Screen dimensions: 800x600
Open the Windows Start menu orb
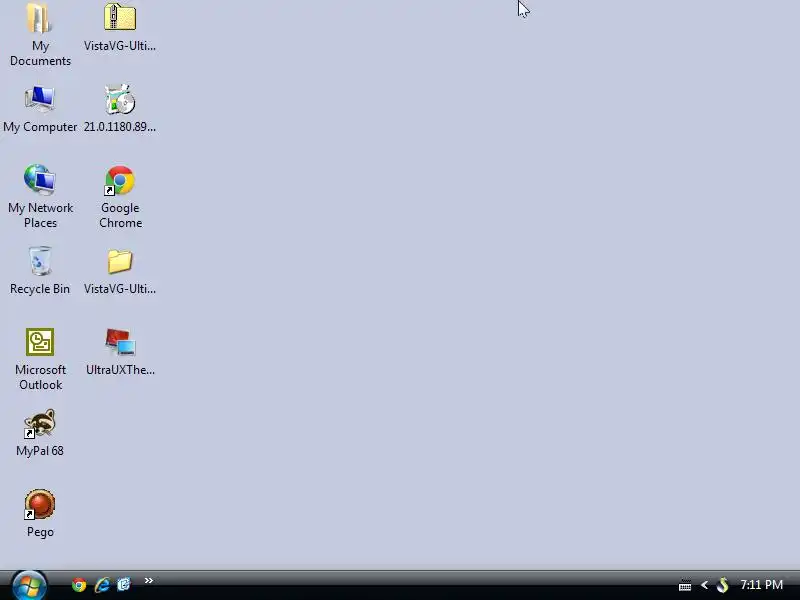(29, 585)
